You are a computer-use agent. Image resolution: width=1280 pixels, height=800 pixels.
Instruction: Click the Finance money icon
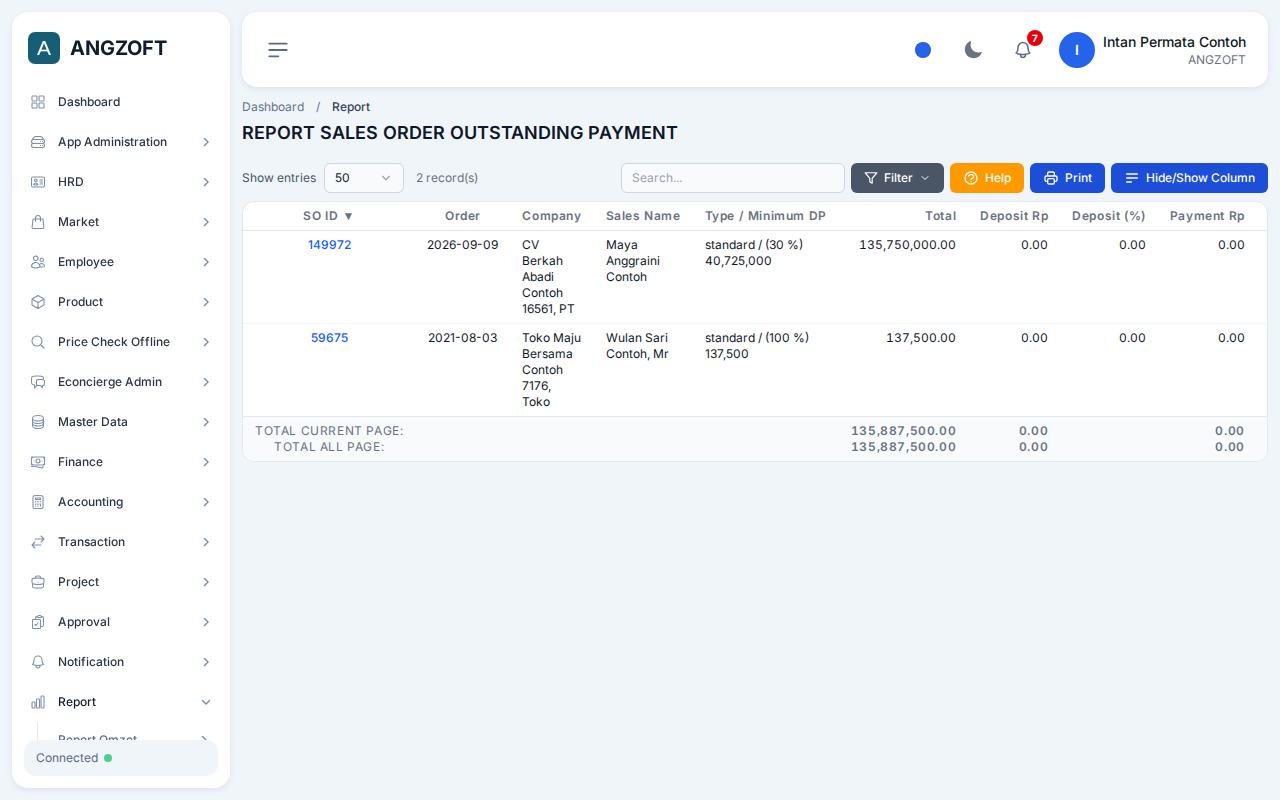38,462
